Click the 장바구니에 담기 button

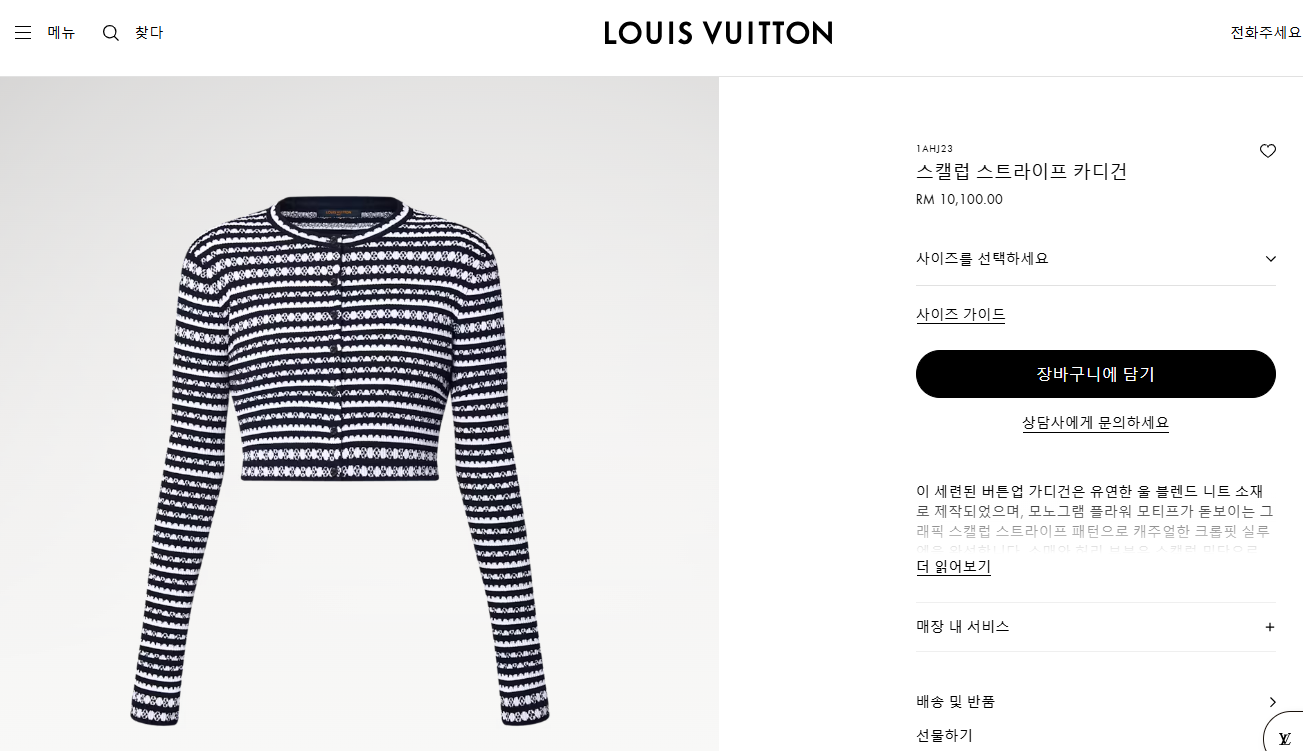[1096, 374]
